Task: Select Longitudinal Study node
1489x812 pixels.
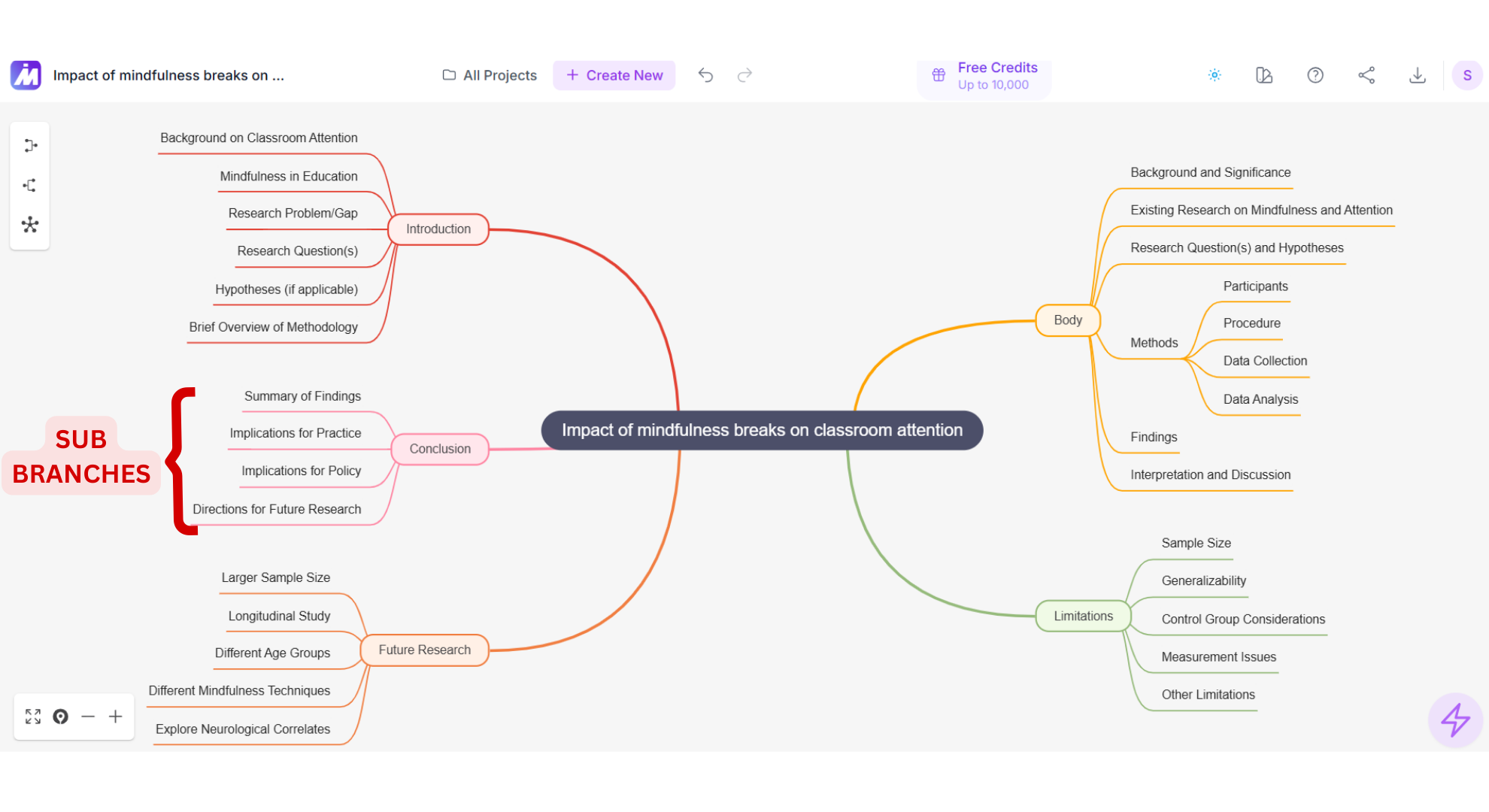Action: tap(280, 616)
